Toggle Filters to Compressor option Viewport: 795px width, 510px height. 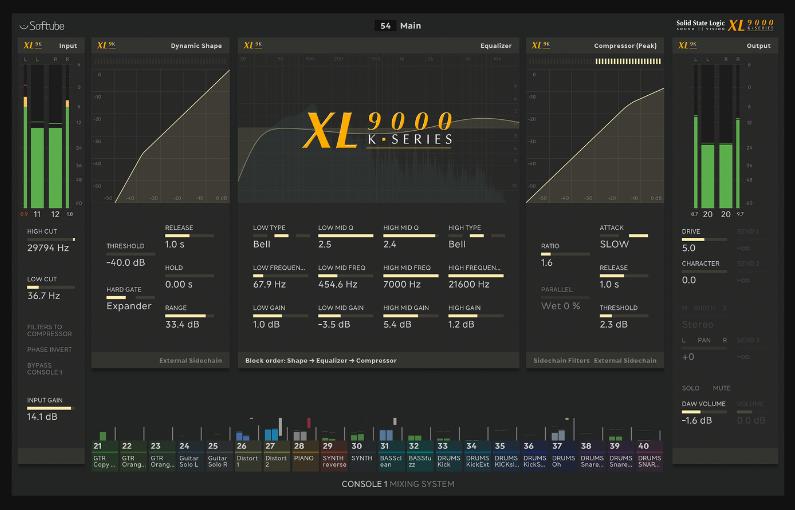49,330
